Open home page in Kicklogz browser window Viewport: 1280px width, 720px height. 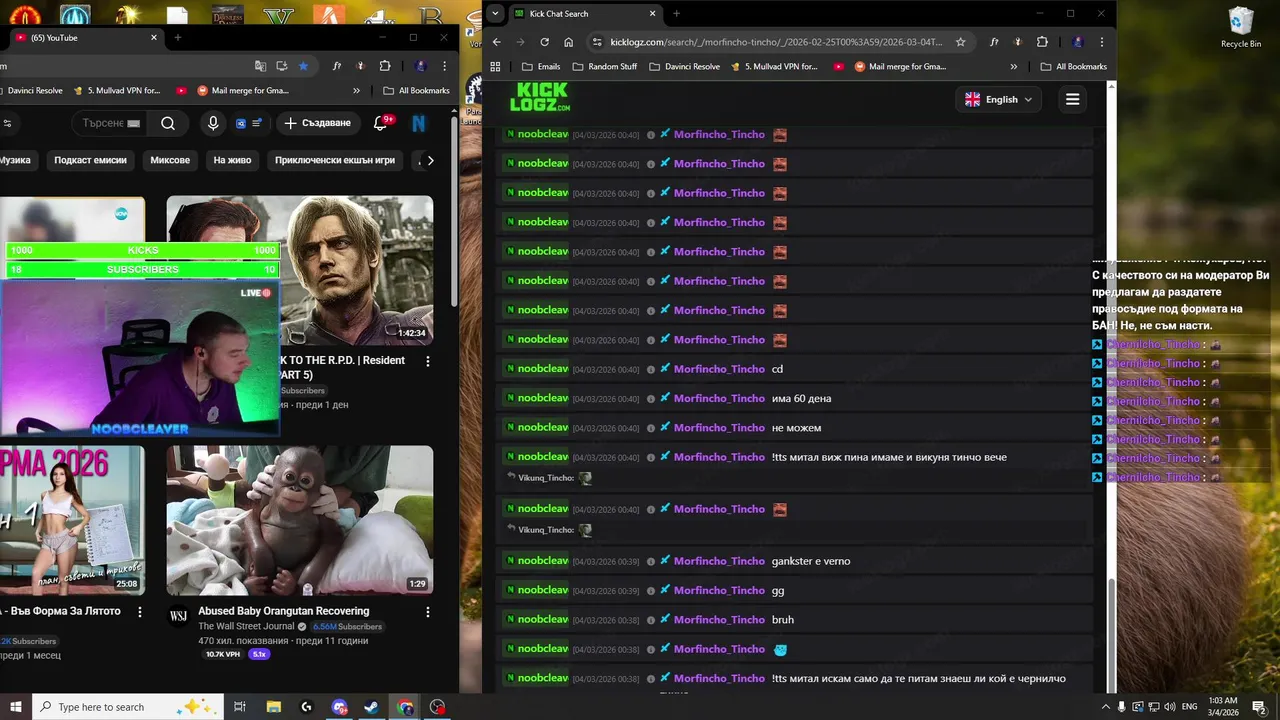pos(568,42)
